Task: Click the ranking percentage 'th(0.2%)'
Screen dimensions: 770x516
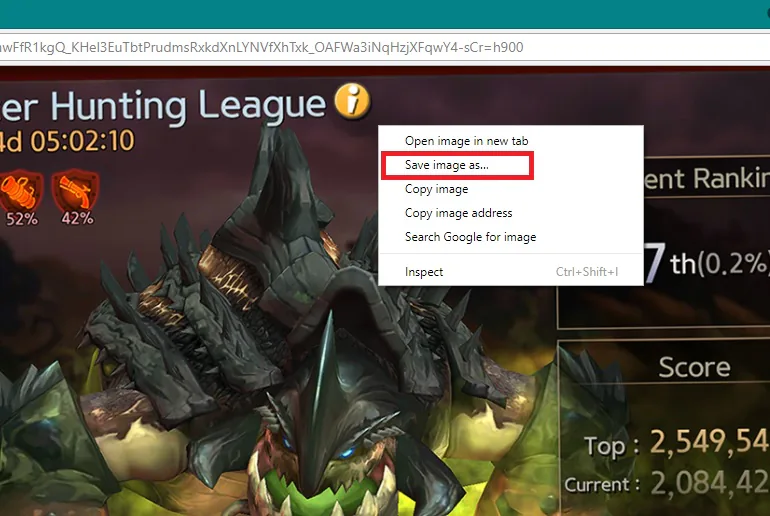Action: [719, 265]
